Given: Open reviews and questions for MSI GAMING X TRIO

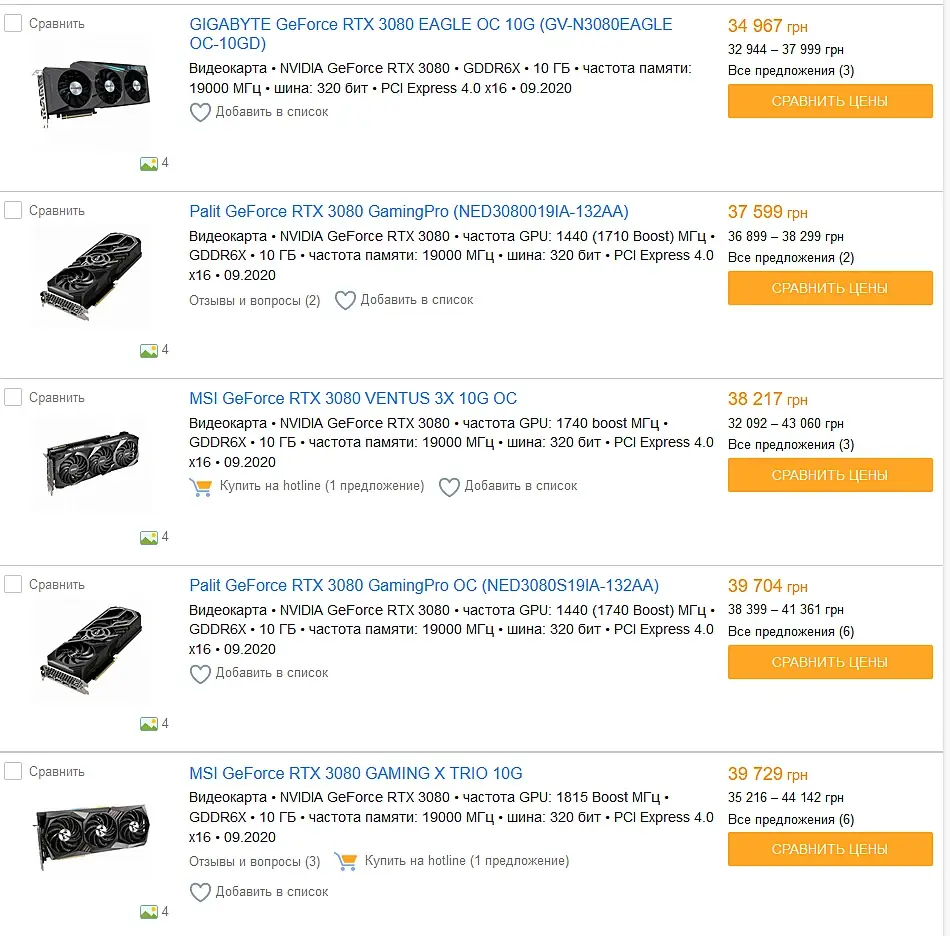Looking at the screenshot, I should point(255,862).
